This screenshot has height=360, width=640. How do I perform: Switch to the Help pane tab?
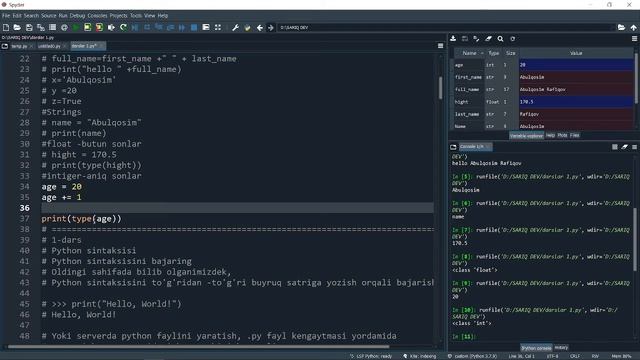coord(550,135)
